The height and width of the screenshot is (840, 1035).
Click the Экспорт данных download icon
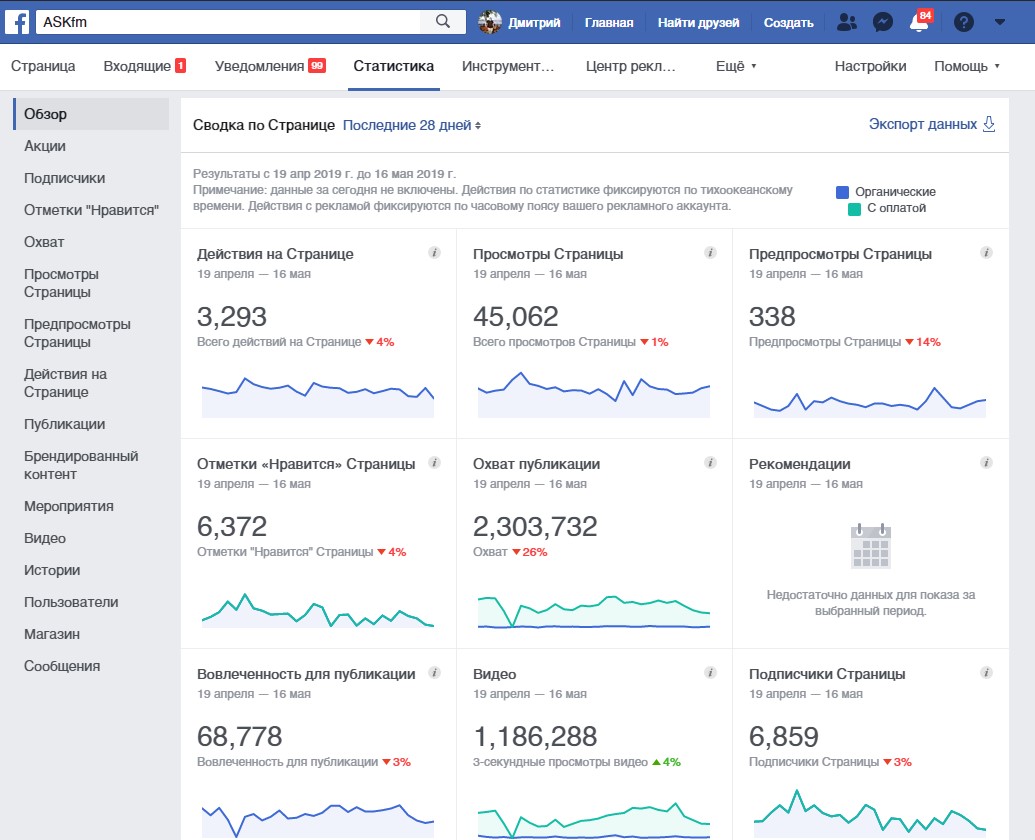(x=989, y=124)
